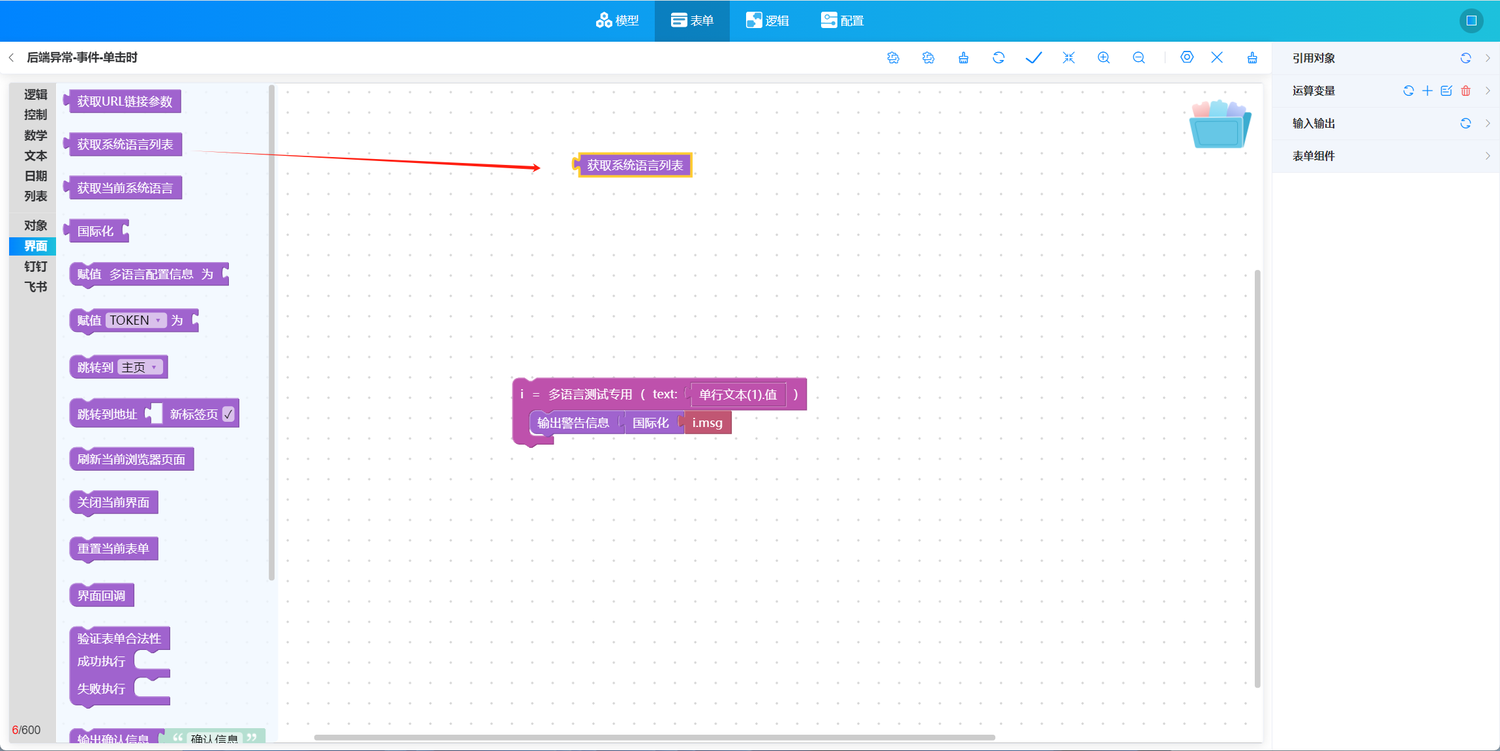
Task: Click the canvas horizontal scrollbar
Action: (654, 738)
